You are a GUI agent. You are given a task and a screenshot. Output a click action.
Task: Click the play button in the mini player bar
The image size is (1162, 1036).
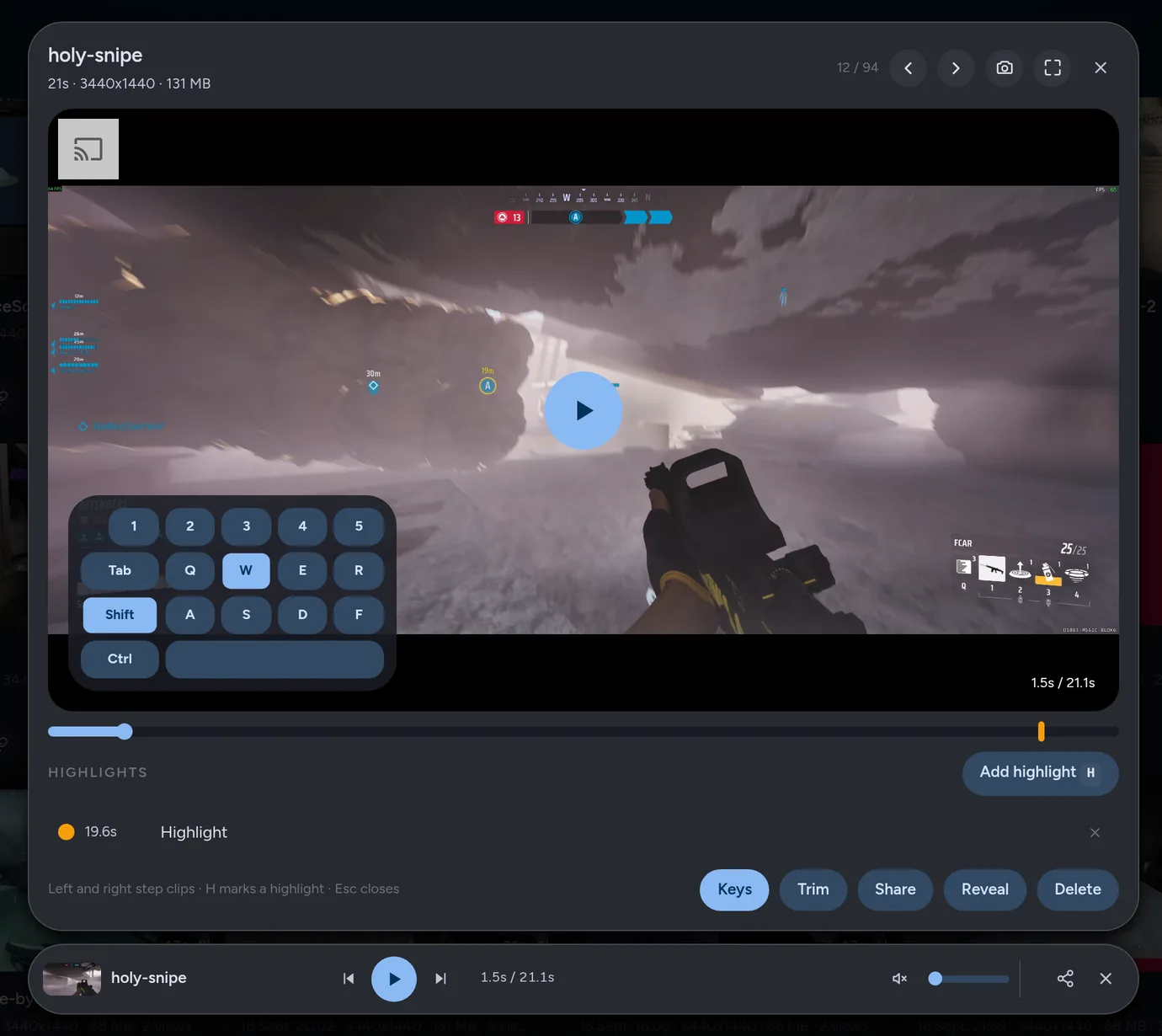click(394, 979)
